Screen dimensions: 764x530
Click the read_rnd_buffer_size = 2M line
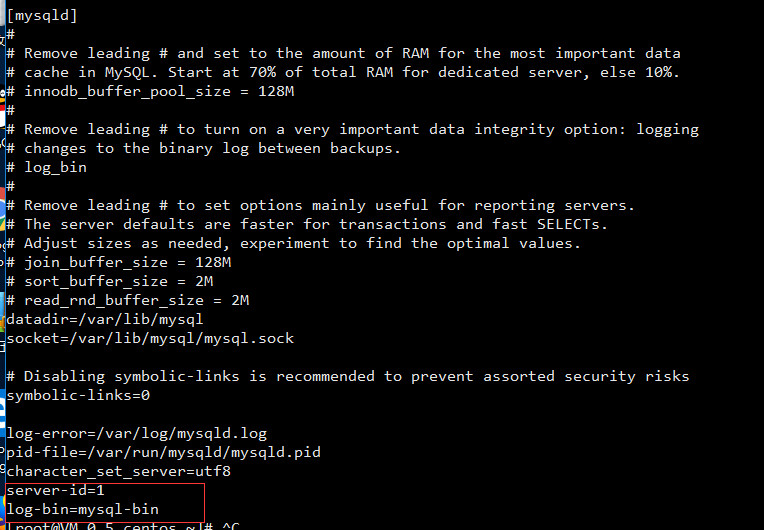(128, 300)
